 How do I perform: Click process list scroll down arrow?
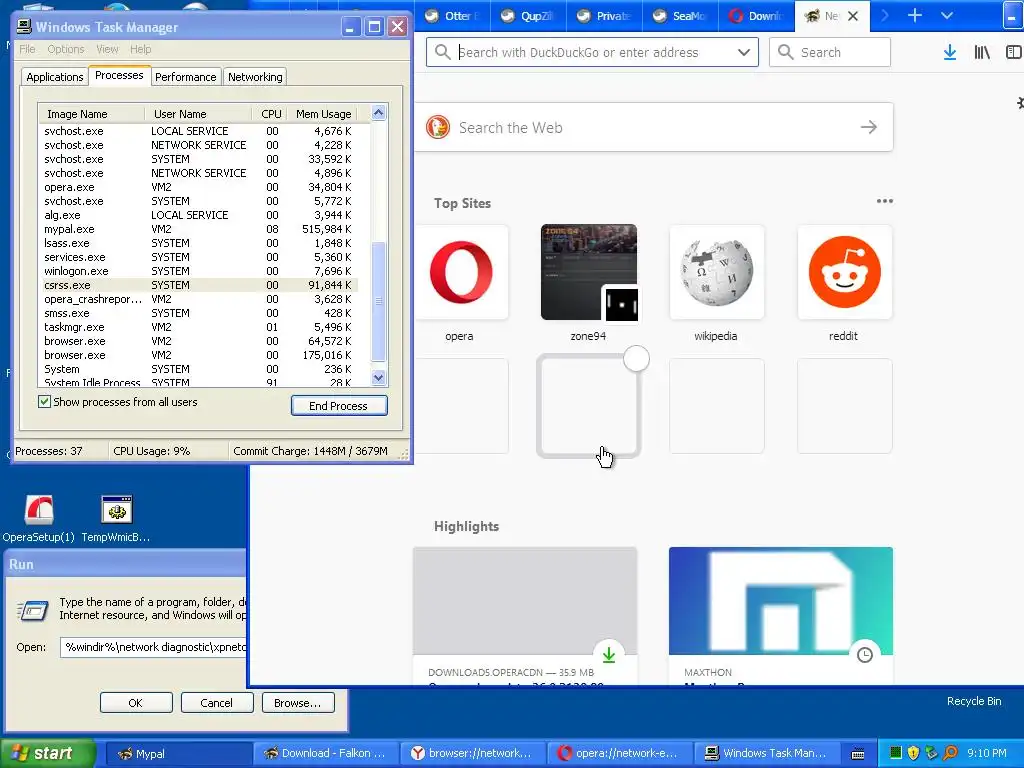point(379,377)
